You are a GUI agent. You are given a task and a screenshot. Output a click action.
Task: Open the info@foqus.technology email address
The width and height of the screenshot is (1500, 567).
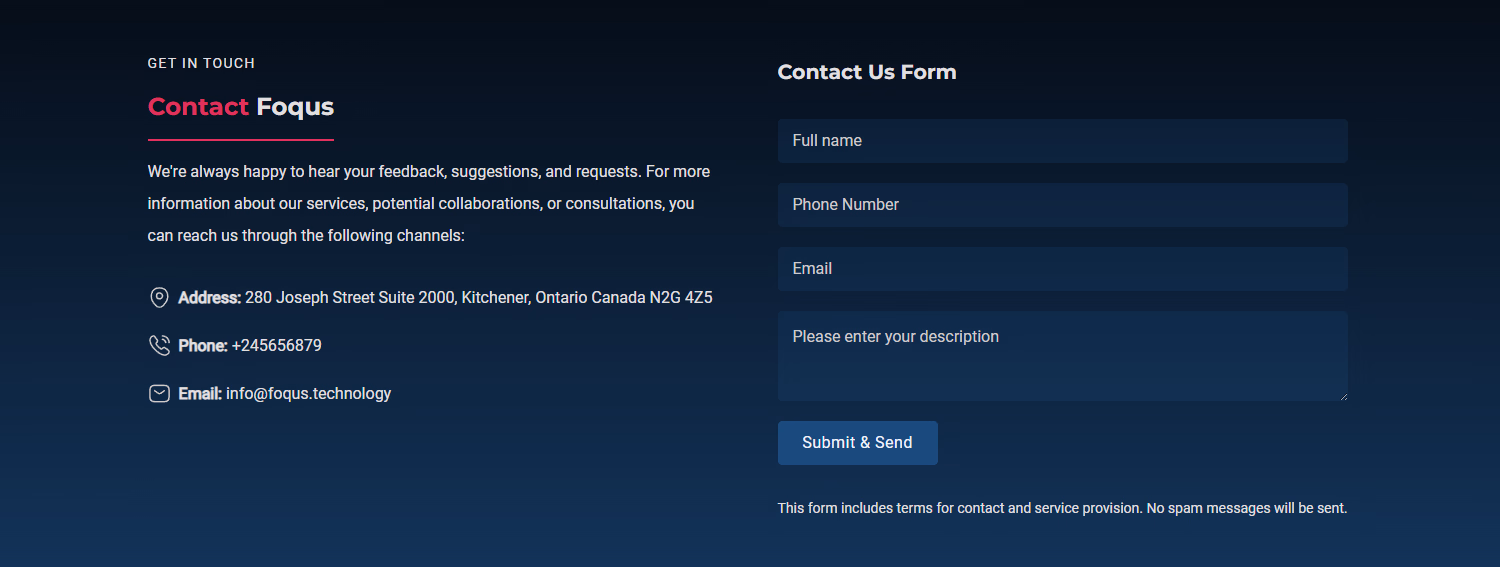[x=308, y=394]
